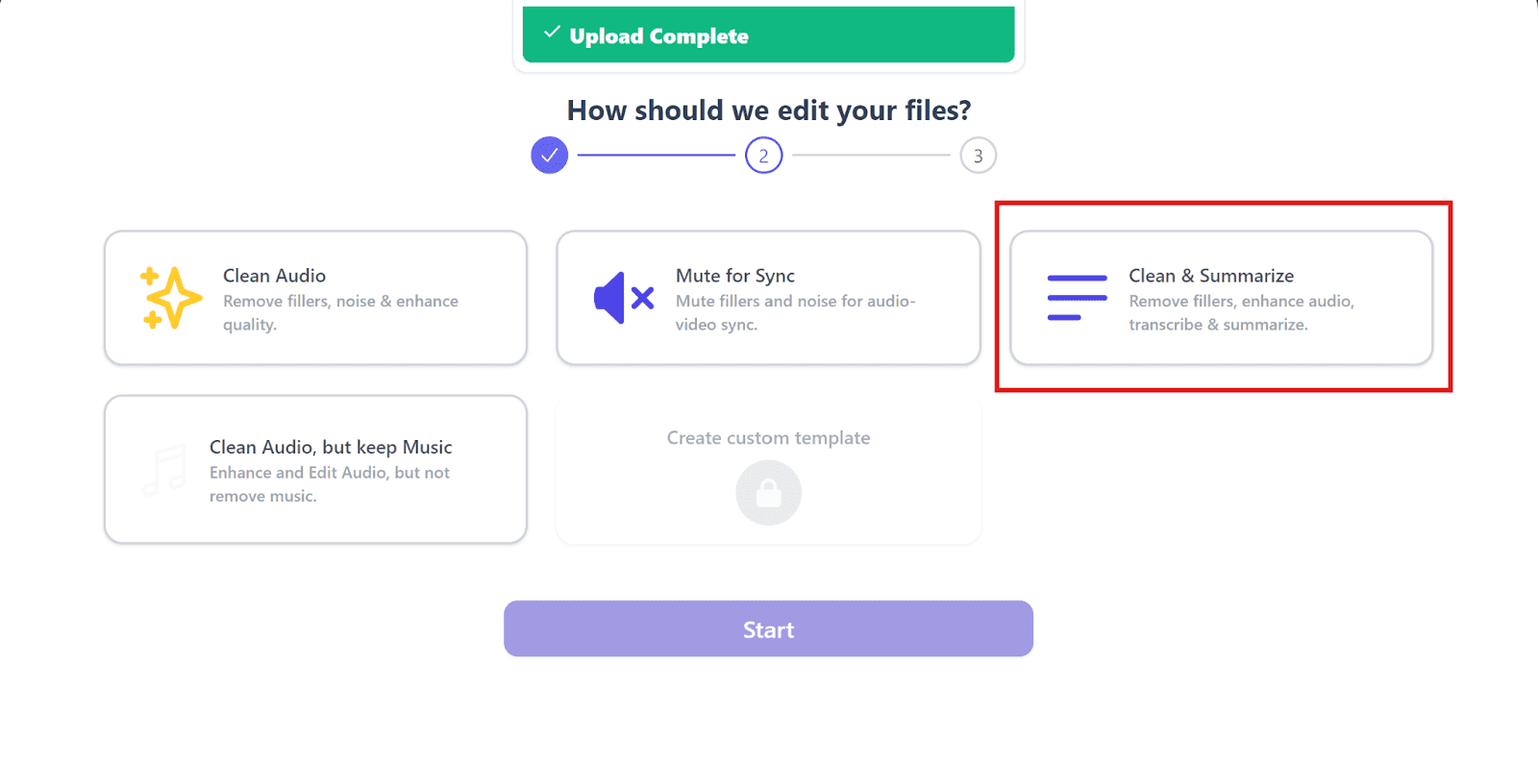Click the gray line between steps 2 and 3
Viewport: 1538px width, 784px height.
point(871,155)
